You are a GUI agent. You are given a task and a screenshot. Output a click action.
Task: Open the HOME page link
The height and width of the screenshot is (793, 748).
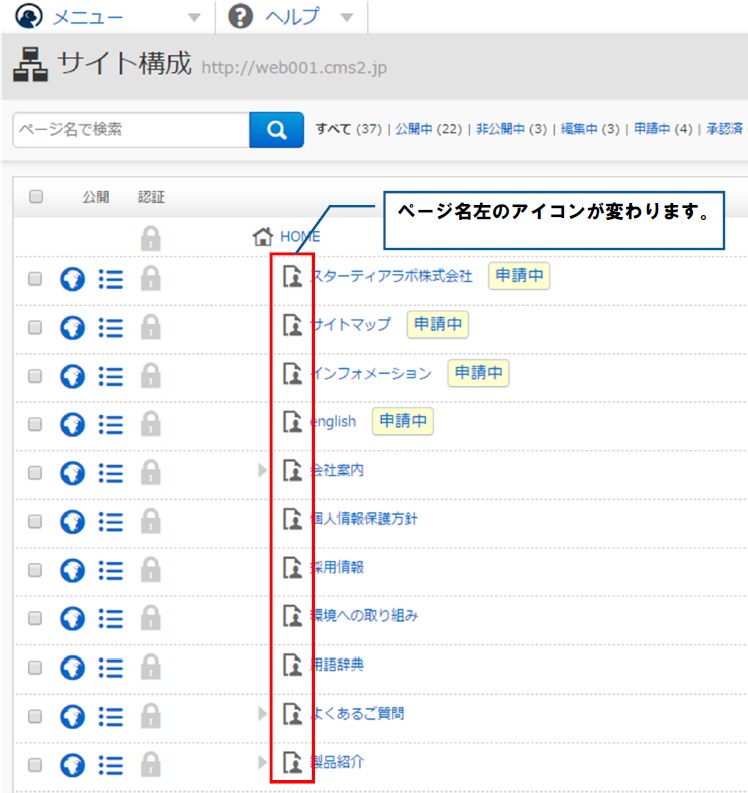click(x=300, y=237)
